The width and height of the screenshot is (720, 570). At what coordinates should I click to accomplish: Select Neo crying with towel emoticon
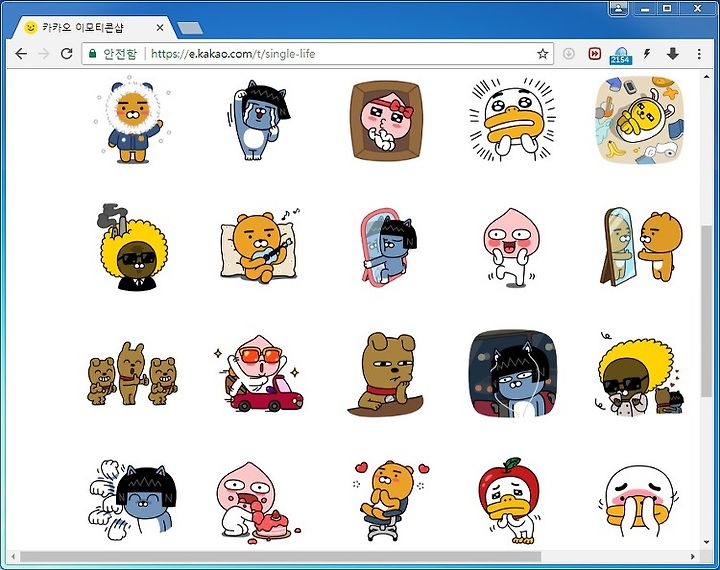259,120
